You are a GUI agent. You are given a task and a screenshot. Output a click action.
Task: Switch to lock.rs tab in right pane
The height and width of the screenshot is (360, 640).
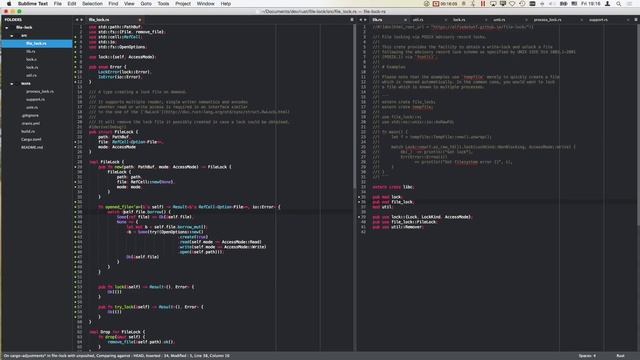(459, 20)
